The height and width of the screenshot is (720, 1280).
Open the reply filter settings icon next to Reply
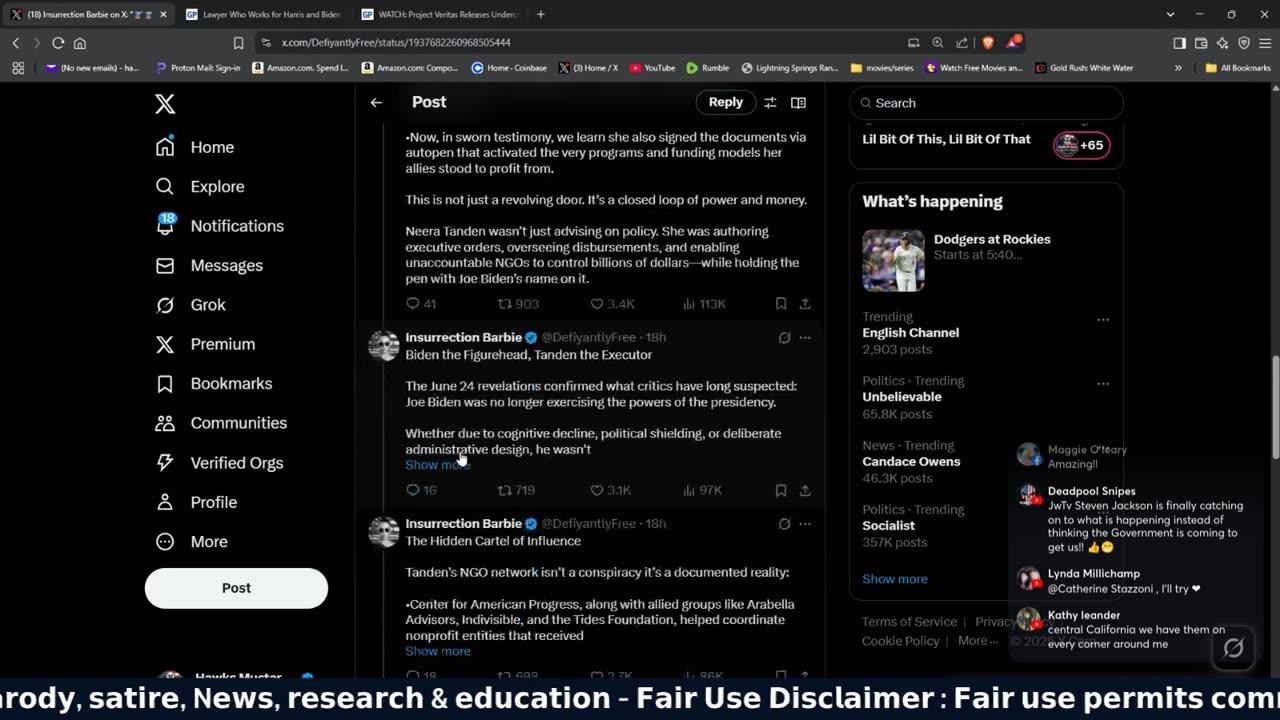point(770,102)
